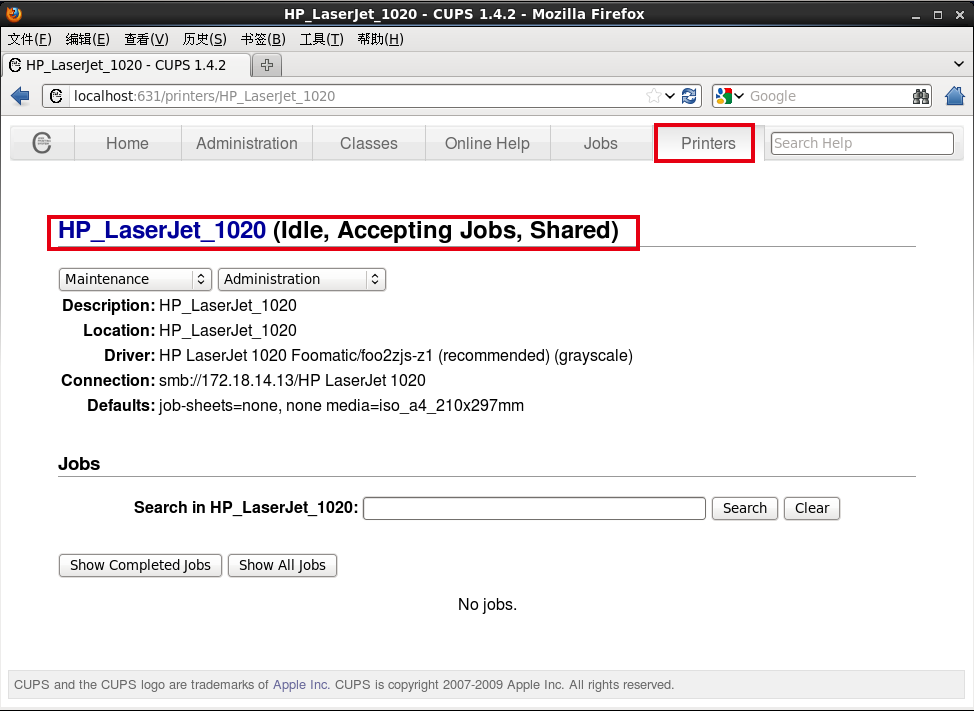This screenshot has width=974, height=711.
Task: Expand the URL history dropdown arrow
Action: pyautogui.click(x=670, y=96)
